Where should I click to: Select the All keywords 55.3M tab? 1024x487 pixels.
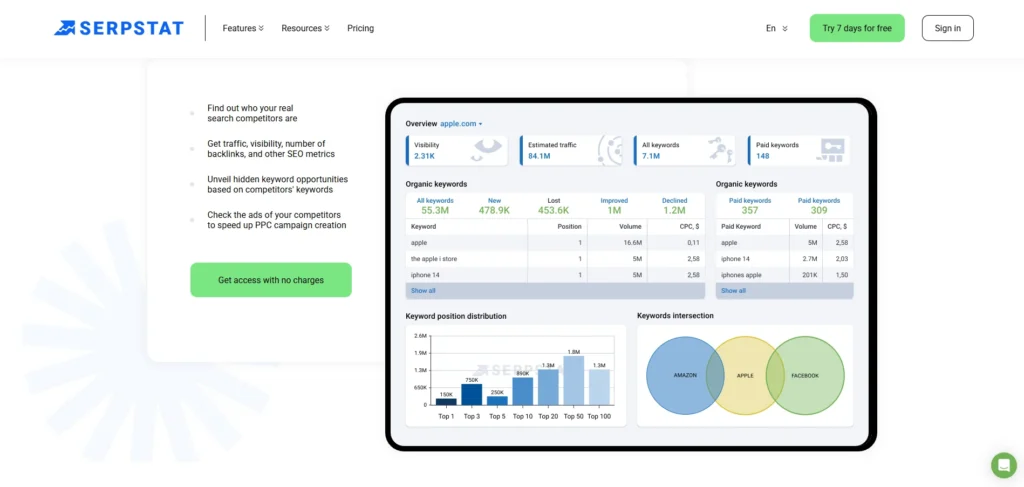pyautogui.click(x=435, y=206)
